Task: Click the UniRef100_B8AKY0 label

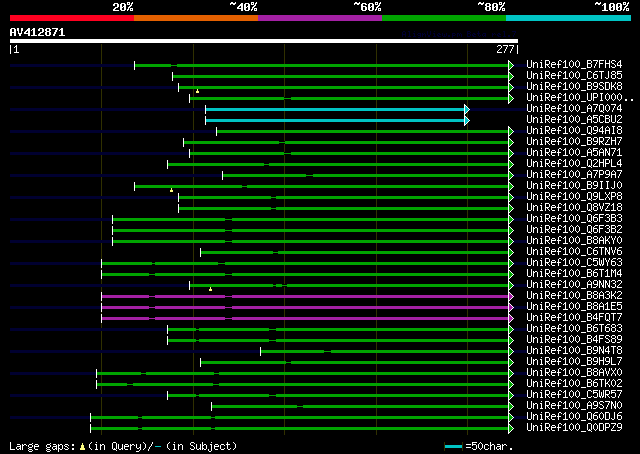Action: [574, 241]
